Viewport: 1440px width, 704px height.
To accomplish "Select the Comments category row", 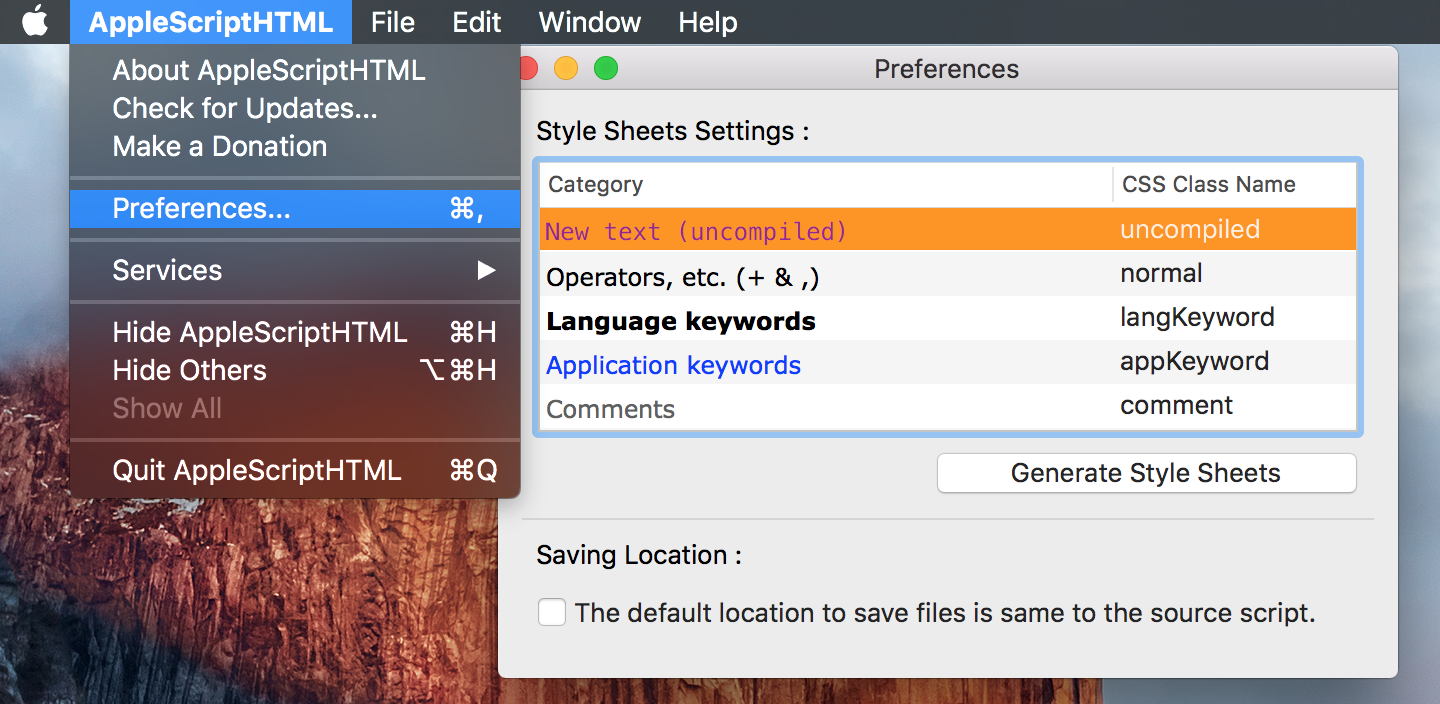I will click(x=948, y=406).
